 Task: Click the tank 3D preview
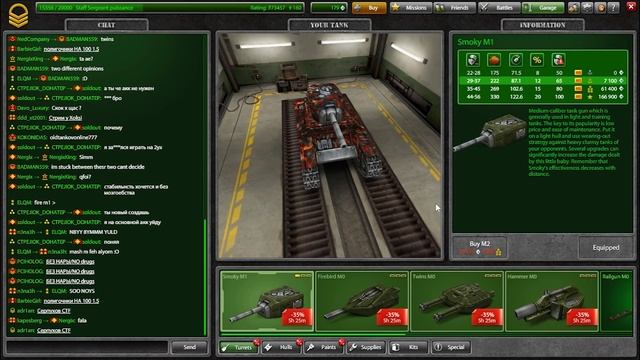[x=329, y=145]
